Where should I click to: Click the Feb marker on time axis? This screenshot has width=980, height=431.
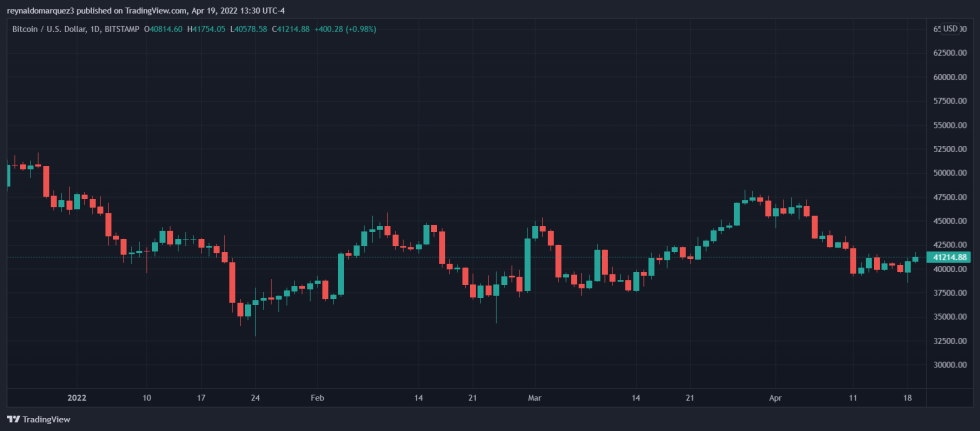tap(317, 397)
